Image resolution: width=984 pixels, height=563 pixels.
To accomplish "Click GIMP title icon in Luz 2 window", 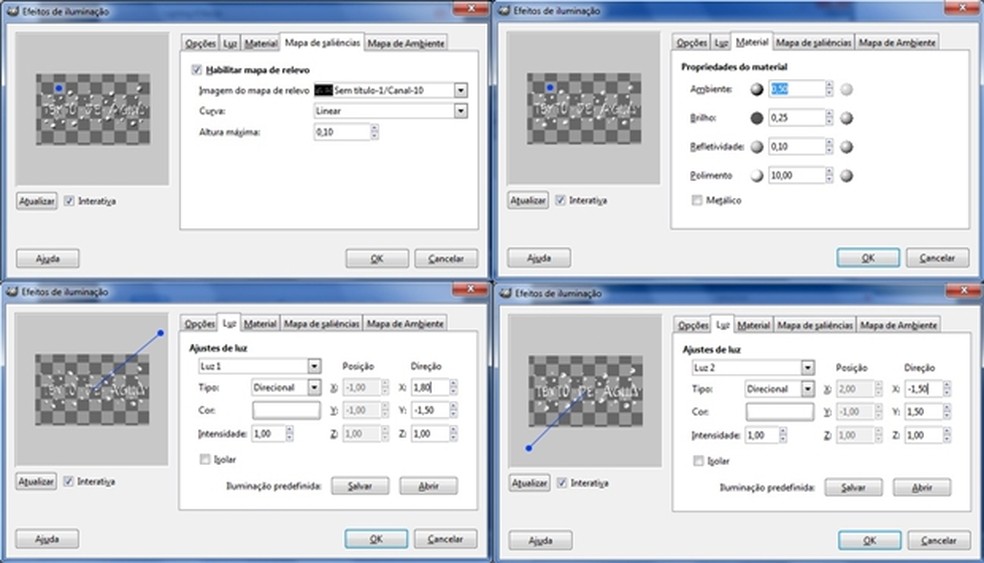I will (x=505, y=293).
